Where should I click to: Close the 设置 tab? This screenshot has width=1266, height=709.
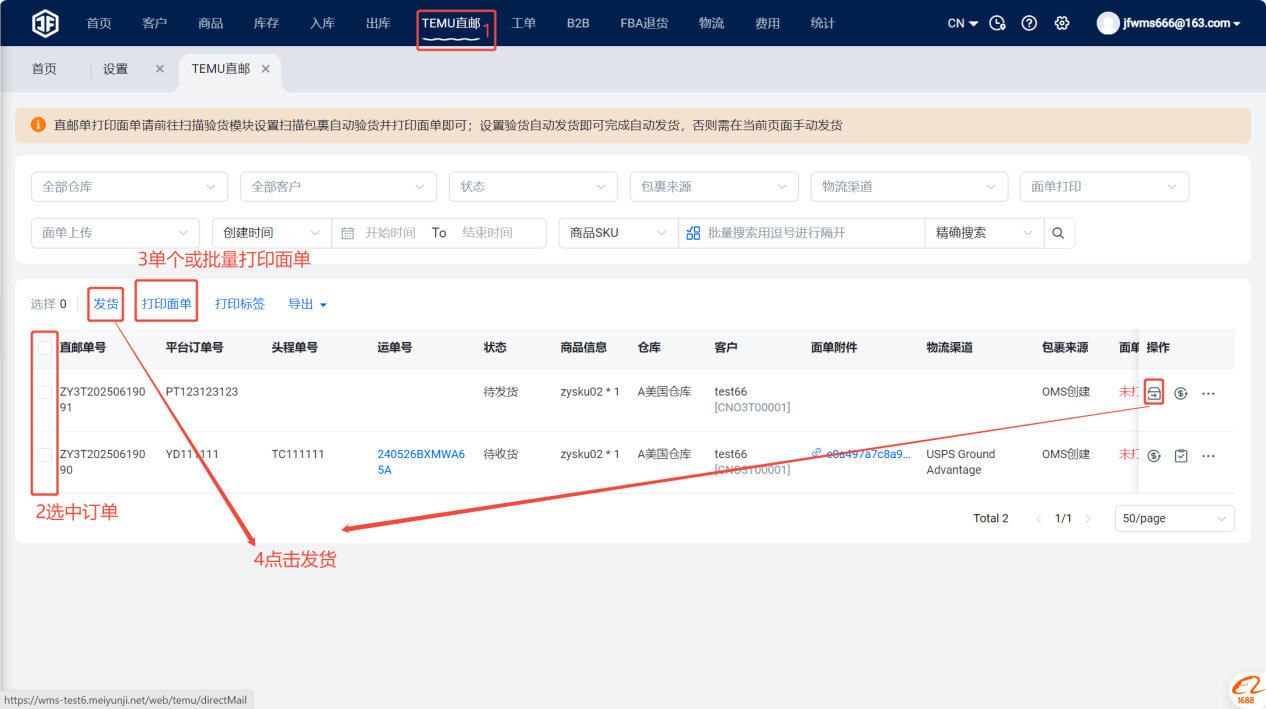click(160, 69)
